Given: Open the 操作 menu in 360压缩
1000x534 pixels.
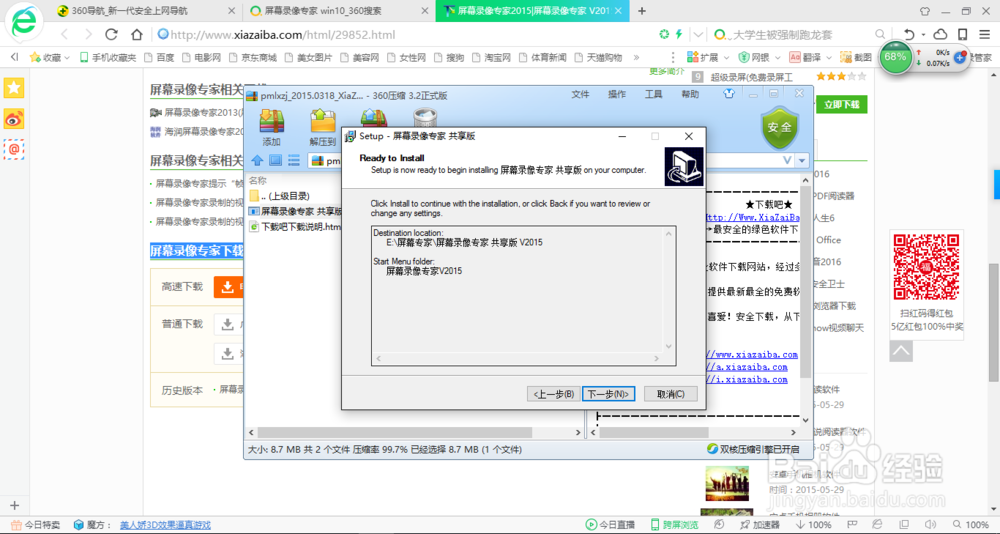Looking at the screenshot, I should pyautogui.click(x=617, y=94).
